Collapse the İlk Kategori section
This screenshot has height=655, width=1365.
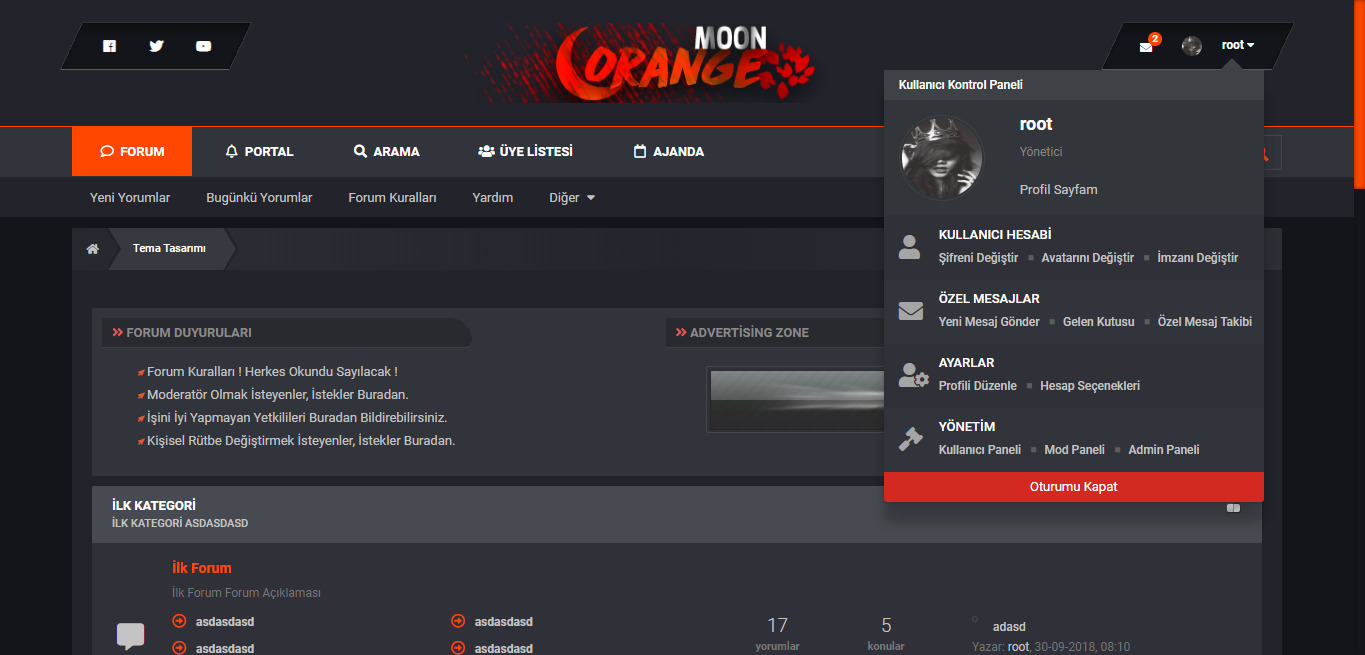pyautogui.click(x=1233, y=508)
